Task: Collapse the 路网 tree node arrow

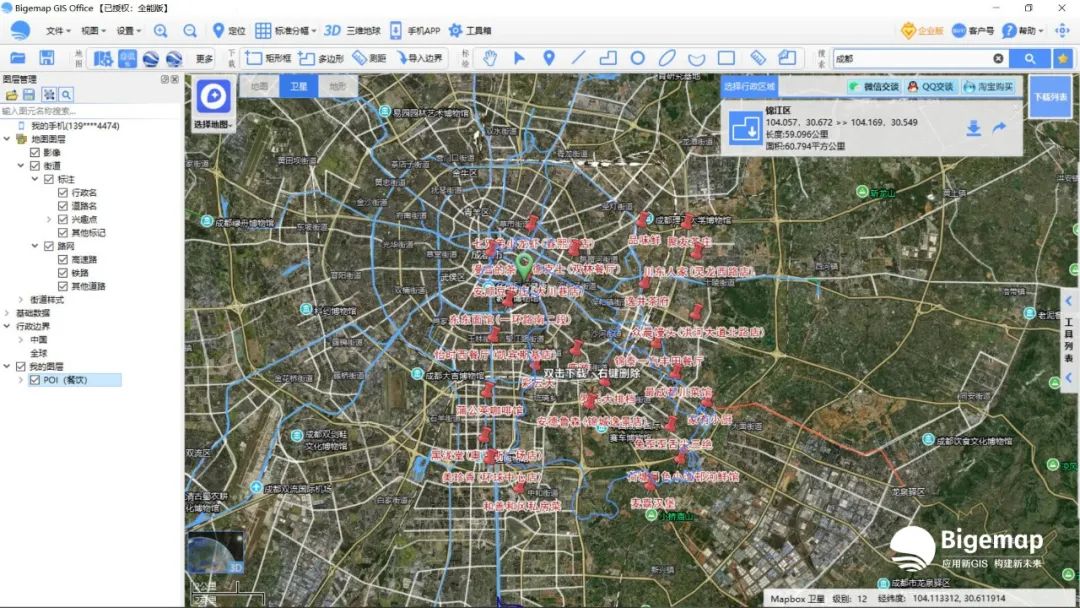Action: pyautogui.click(x=35, y=246)
